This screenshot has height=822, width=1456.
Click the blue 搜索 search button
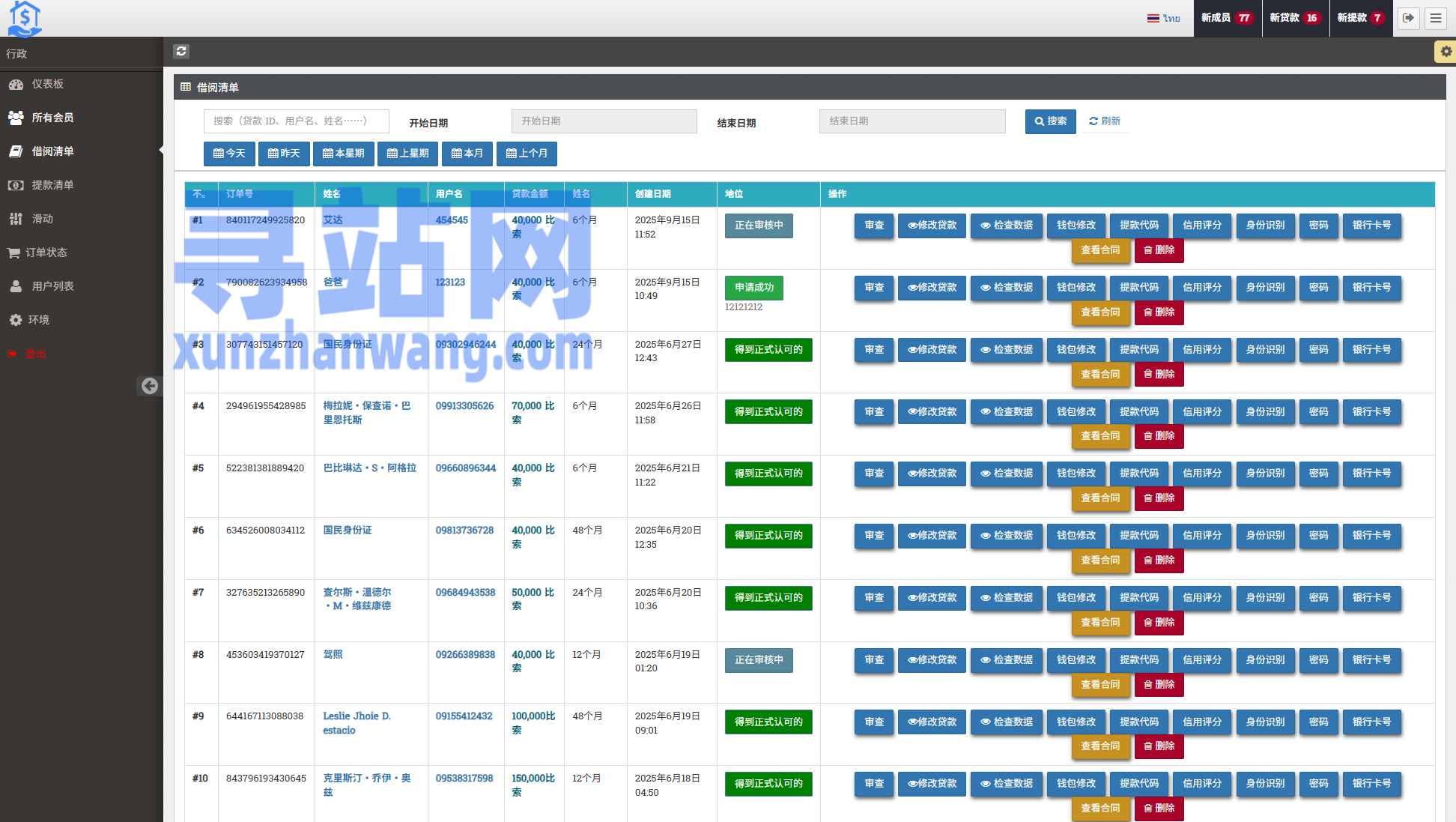click(1050, 121)
